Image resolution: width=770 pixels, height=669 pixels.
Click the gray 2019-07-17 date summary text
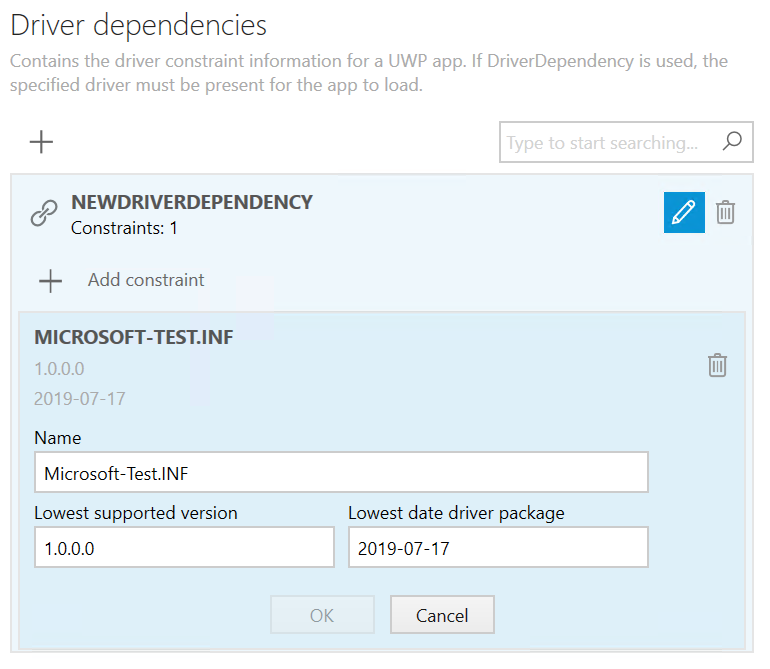click(x=80, y=399)
